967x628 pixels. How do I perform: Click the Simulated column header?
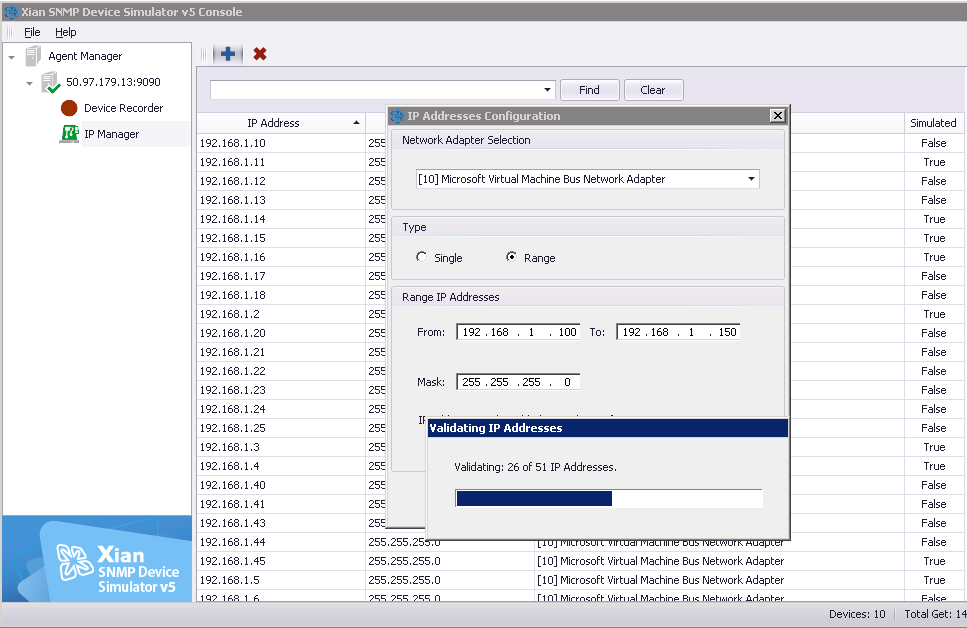933,123
